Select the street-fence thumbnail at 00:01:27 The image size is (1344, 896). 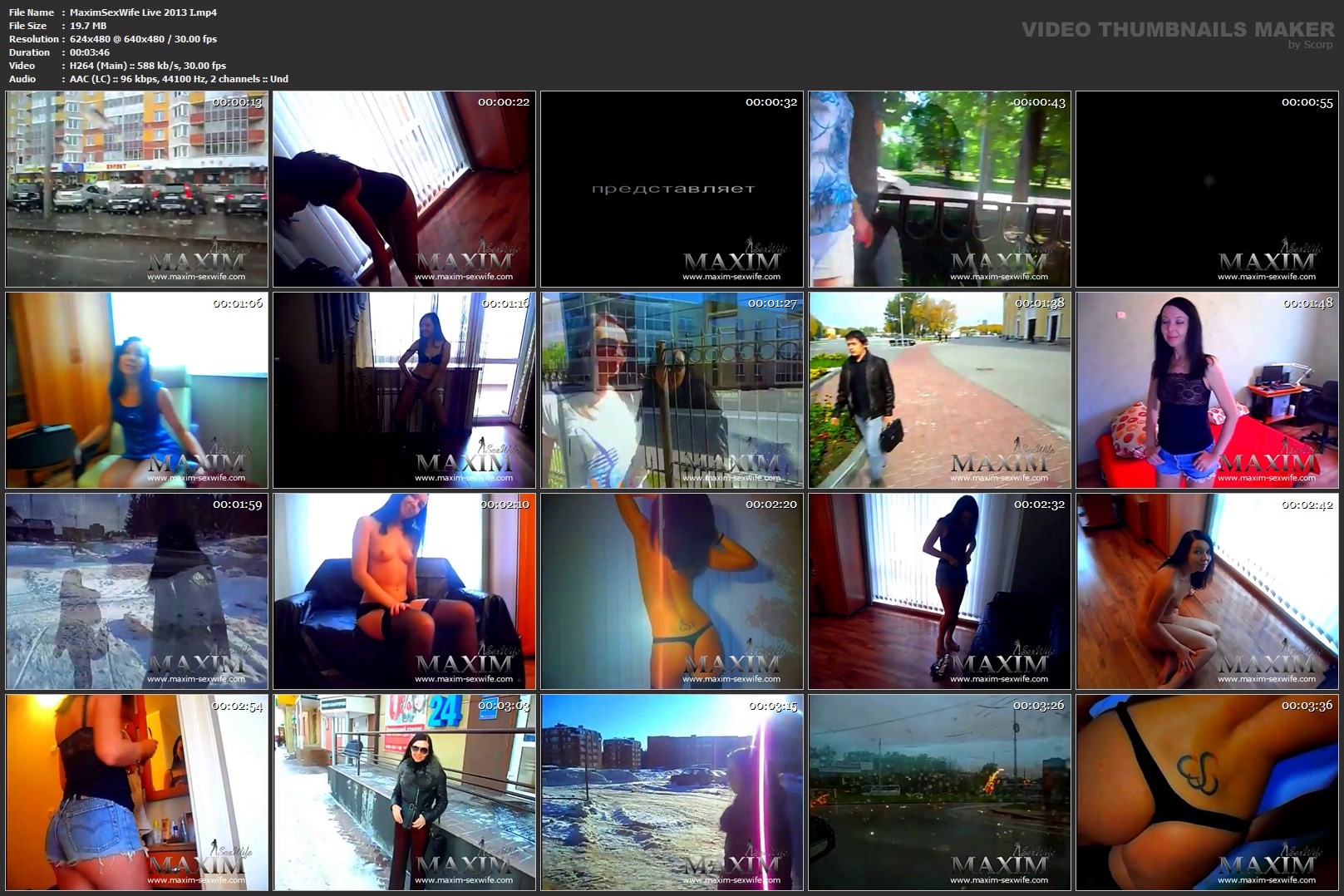click(672, 390)
